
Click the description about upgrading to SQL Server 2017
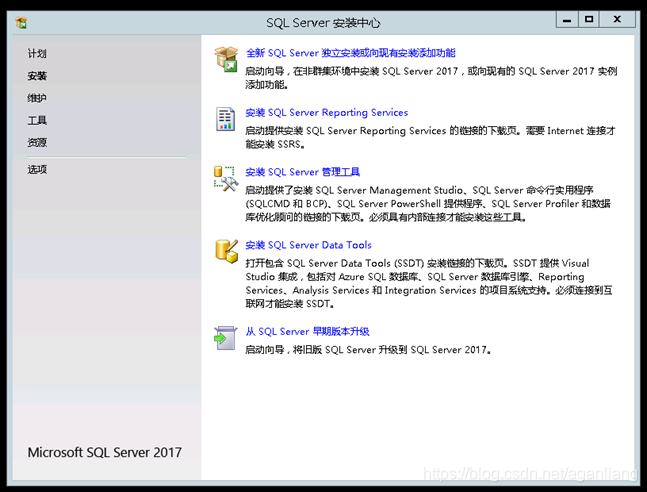(x=368, y=350)
